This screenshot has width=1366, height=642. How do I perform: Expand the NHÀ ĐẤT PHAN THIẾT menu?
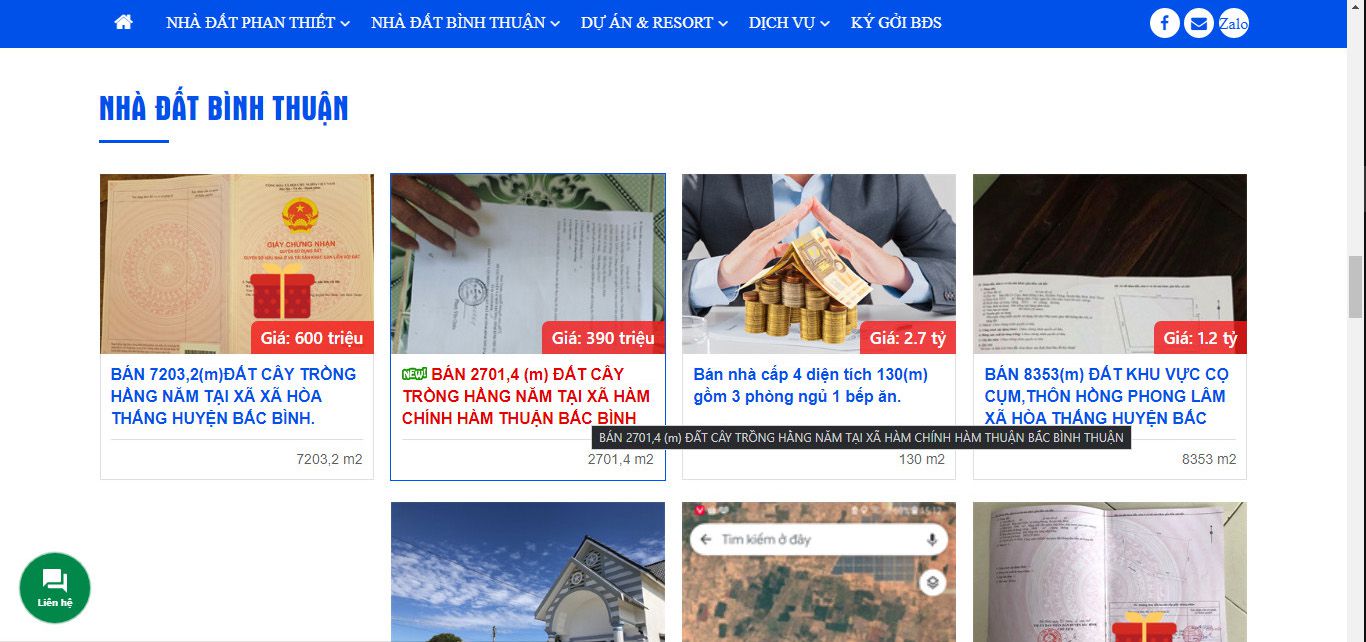point(258,23)
